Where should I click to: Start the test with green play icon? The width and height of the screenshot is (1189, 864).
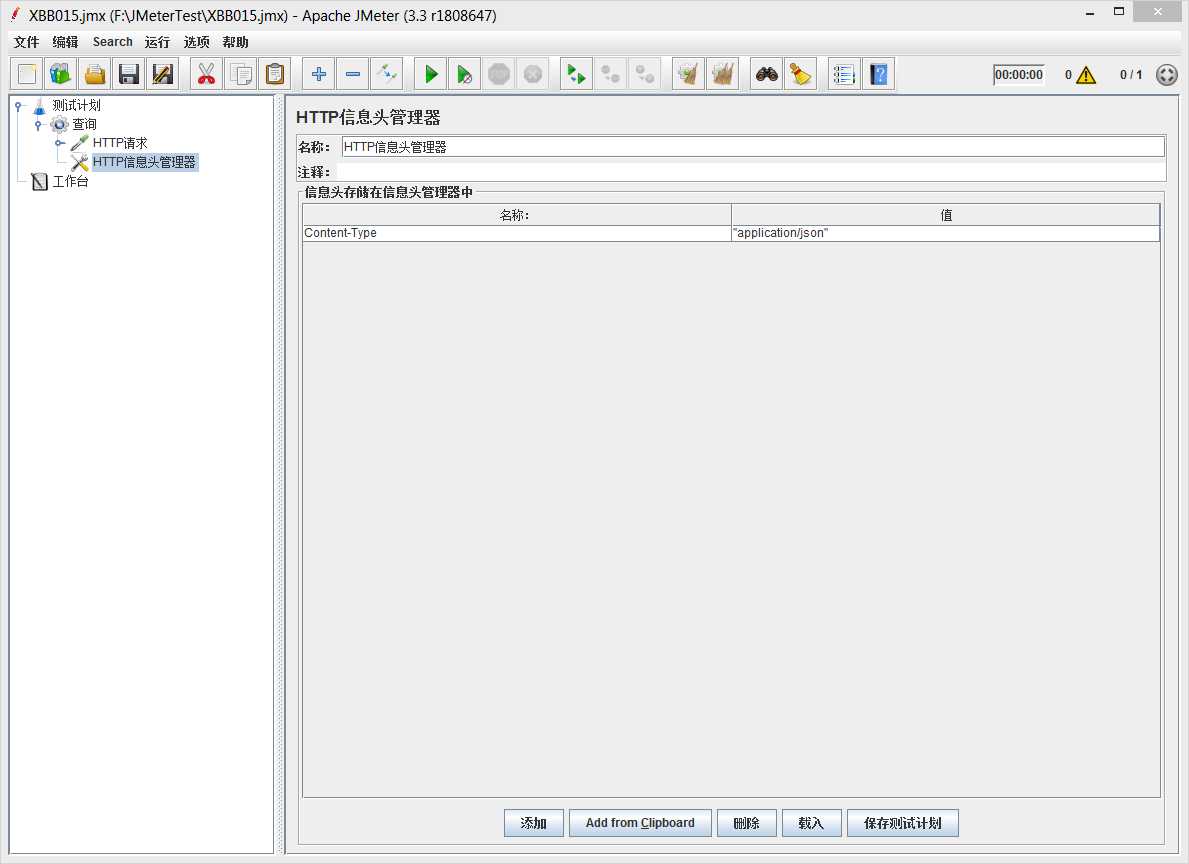click(x=431, y=74)
